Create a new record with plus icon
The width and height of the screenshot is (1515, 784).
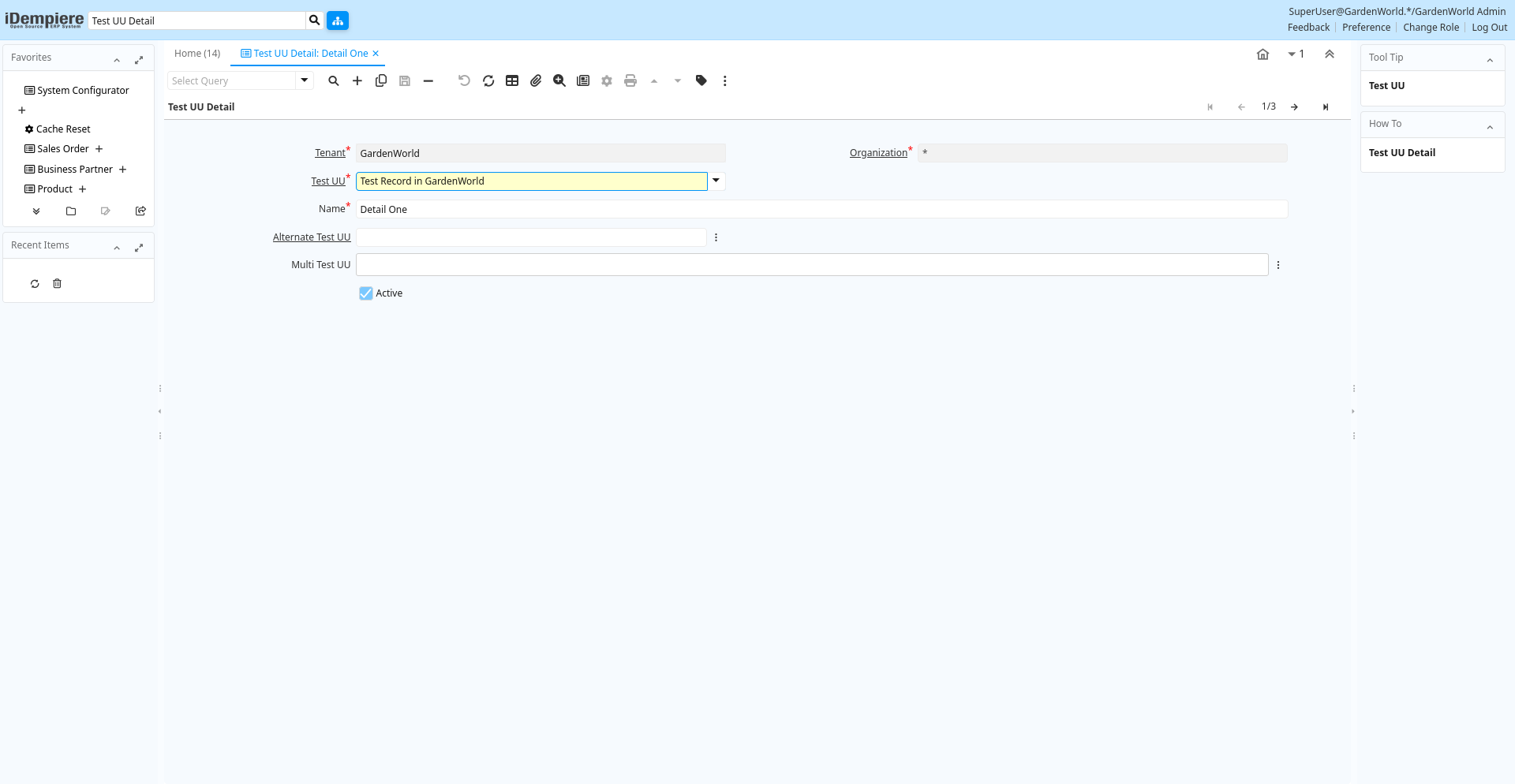click(357, 80)
